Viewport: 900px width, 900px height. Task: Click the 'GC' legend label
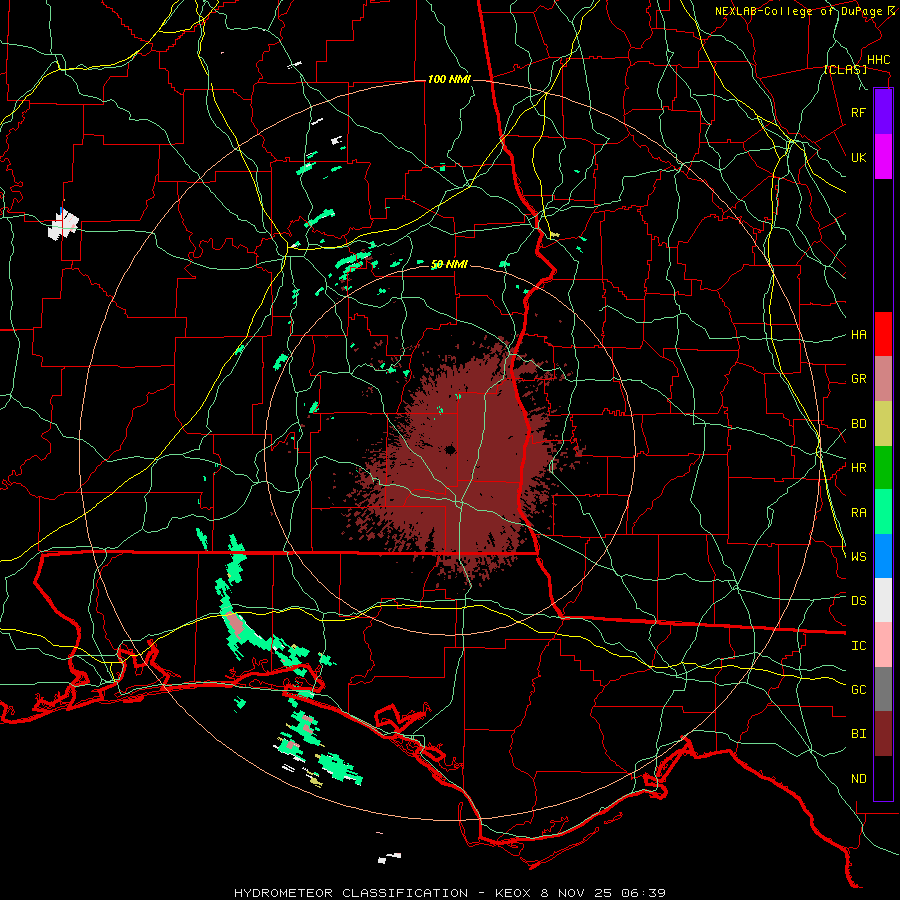[859, 690]
